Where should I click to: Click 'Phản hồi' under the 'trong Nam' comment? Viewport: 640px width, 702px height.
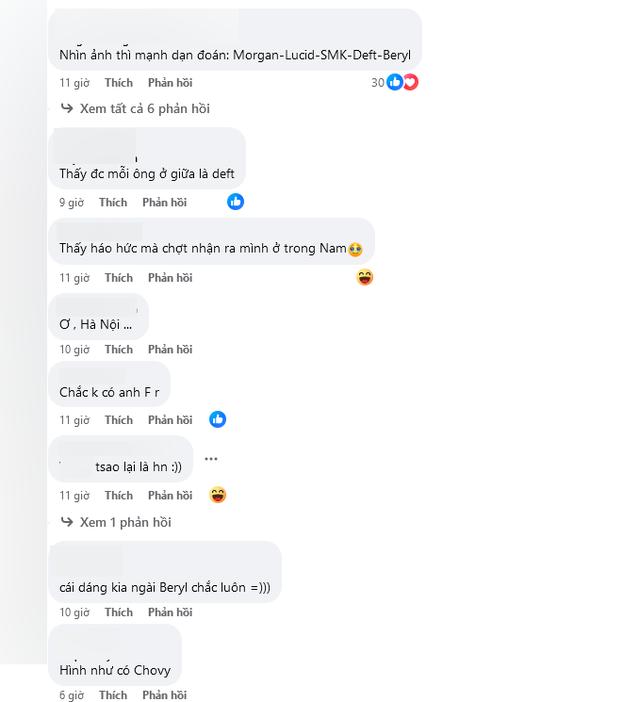pos(170,278)
